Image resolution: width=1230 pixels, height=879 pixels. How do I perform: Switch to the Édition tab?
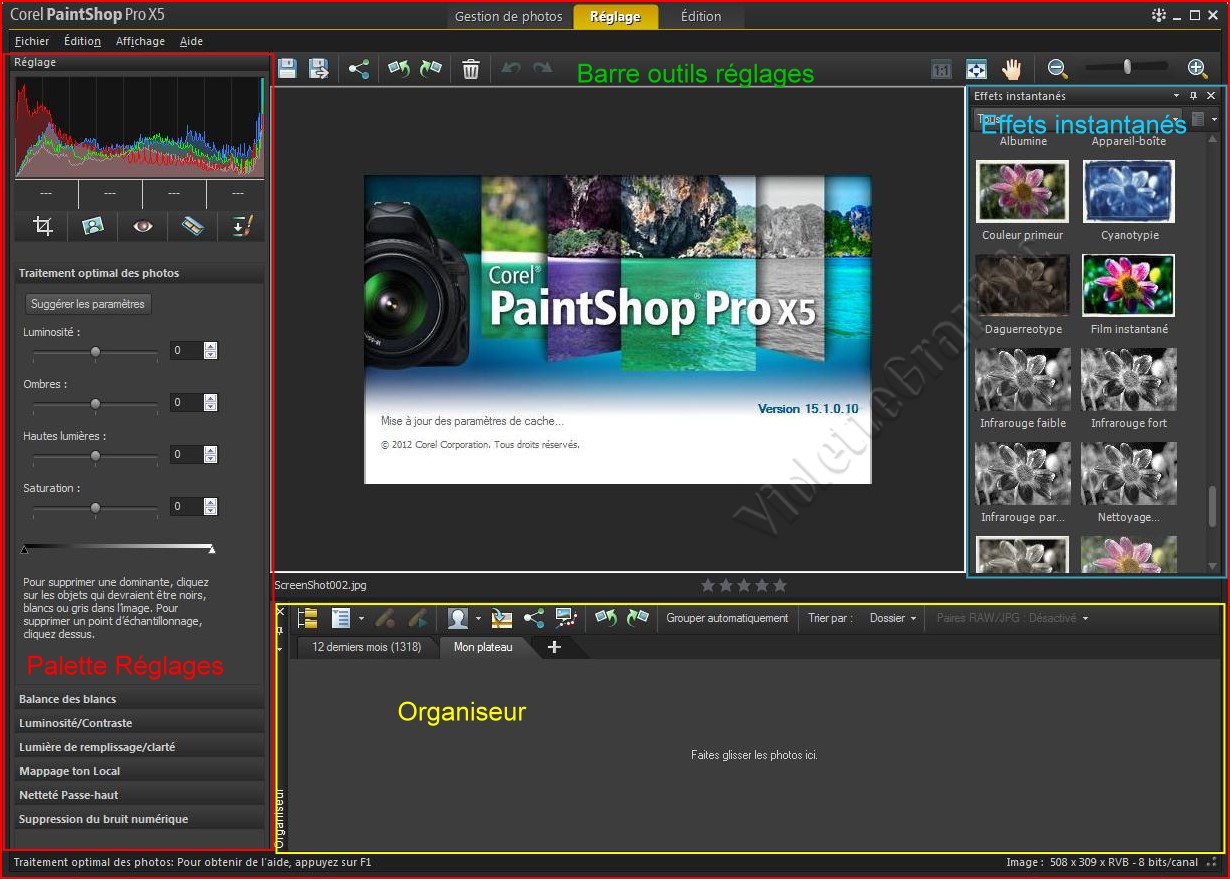pyautogui.click(x=701, y=16)
